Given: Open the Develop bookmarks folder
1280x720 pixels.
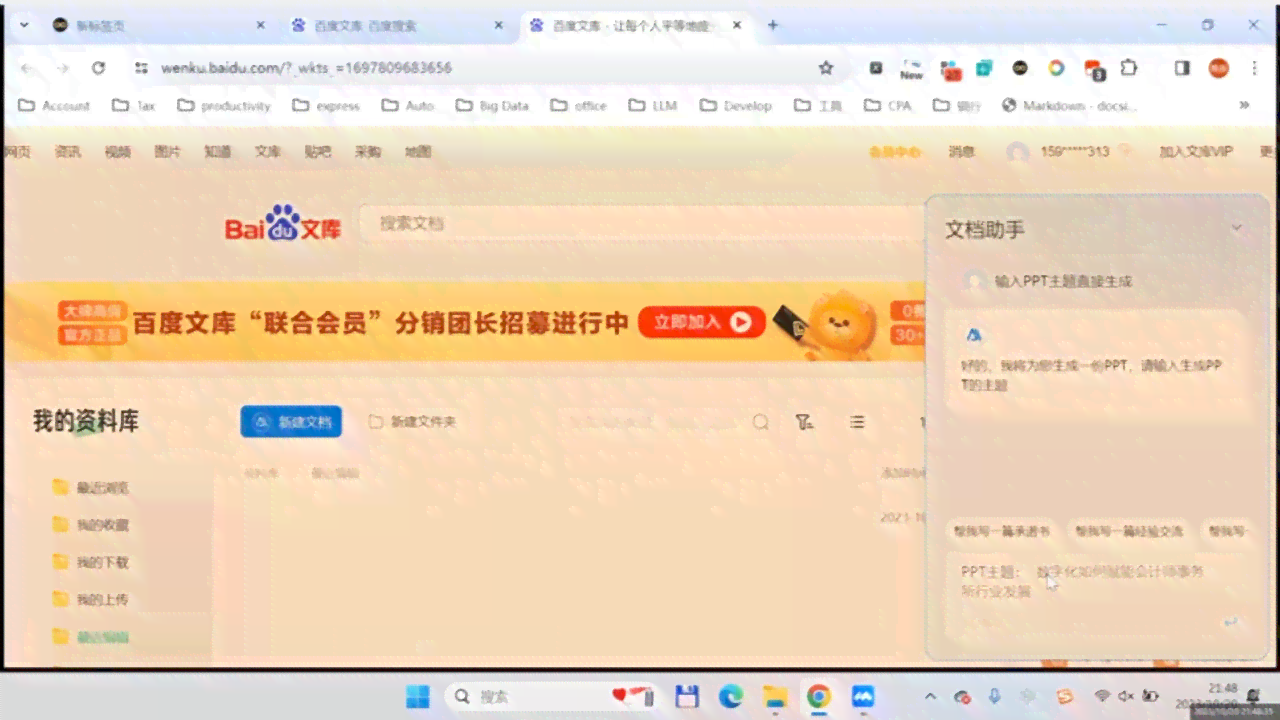Looking at the screenshot, I should tap(736, 105).
